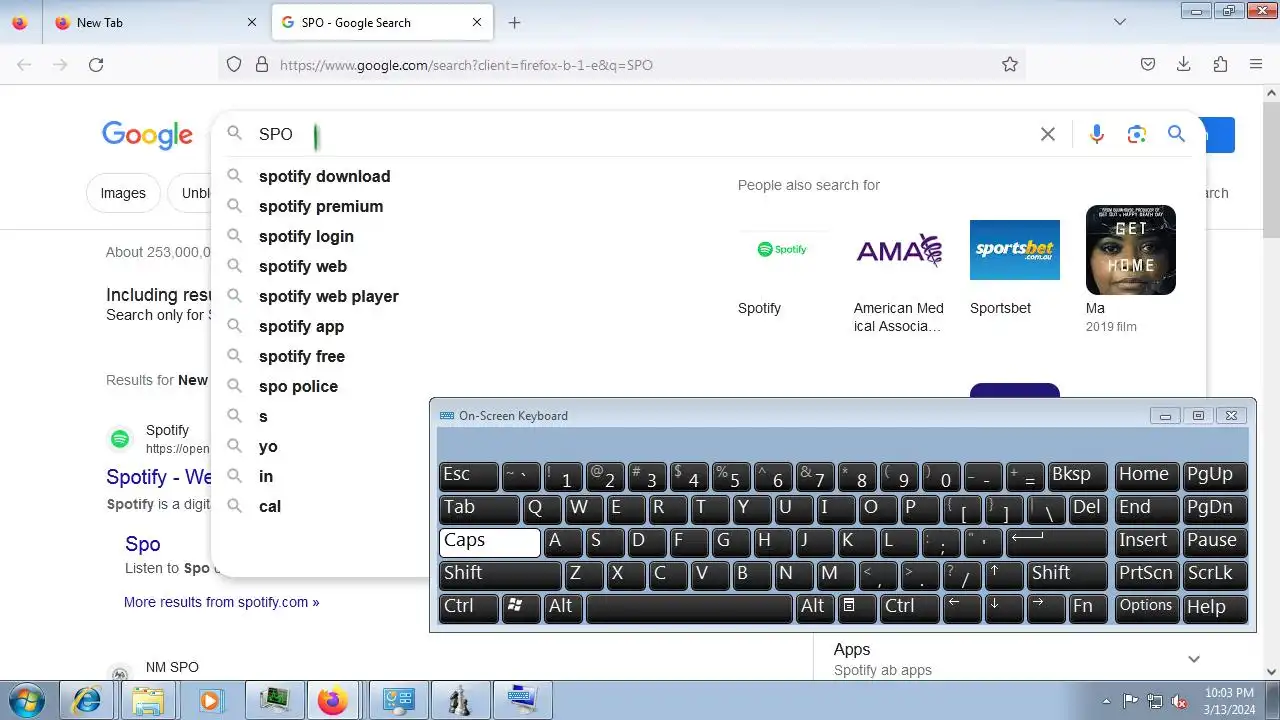This screenshot has width=1280, height=720.
Task: Open a new tab with plus button
Action: (515, 22)
